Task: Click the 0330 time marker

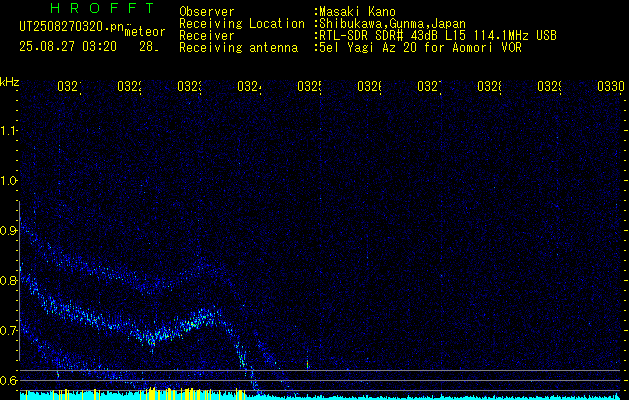Action: pos(611,86)
